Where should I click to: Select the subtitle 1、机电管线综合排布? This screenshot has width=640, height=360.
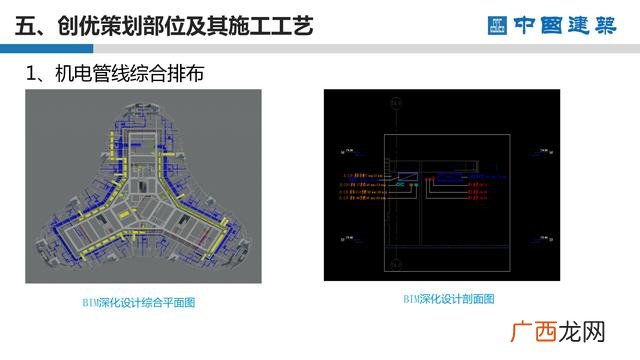[115, 73]
